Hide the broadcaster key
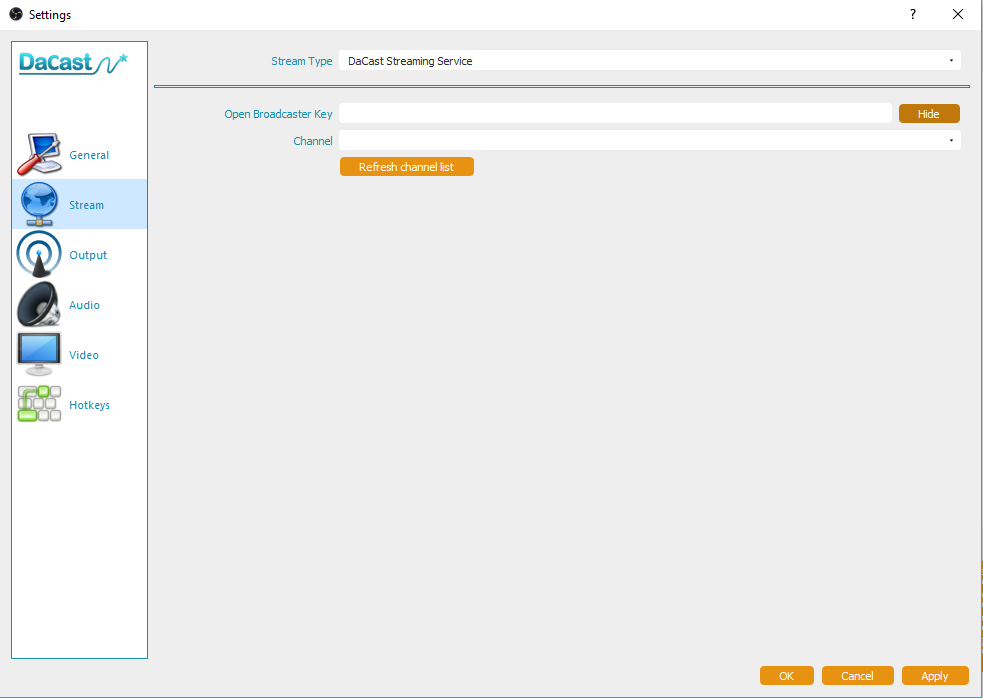The width and height of the screenshot is (983, 698). [929, 114]
